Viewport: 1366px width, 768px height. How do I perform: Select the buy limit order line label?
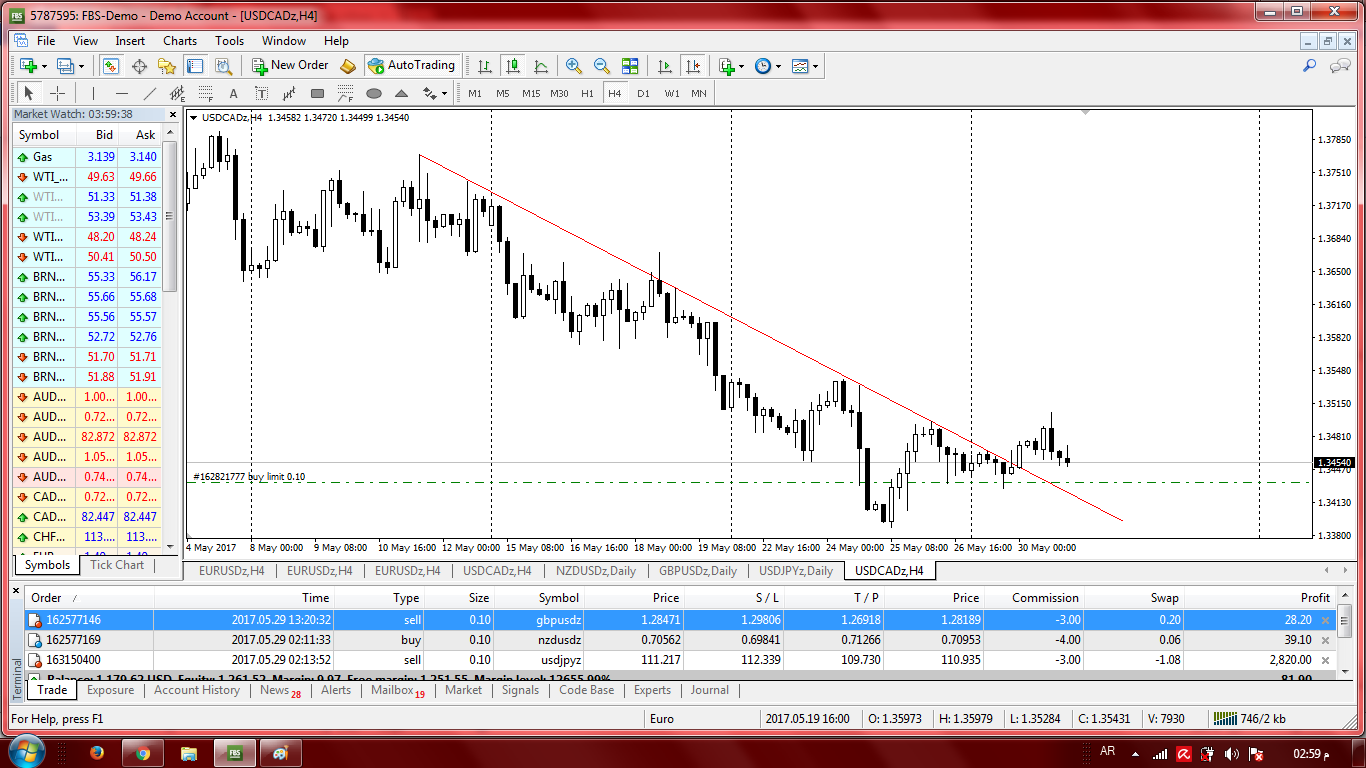[x=250, y=477]
